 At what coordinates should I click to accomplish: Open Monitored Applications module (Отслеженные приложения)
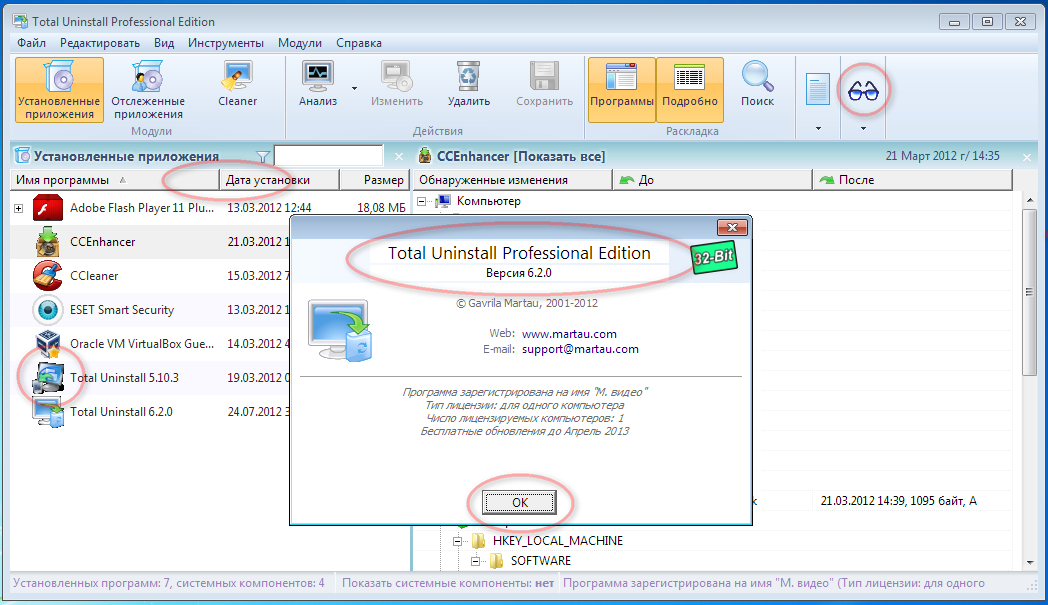click(148, 90)
